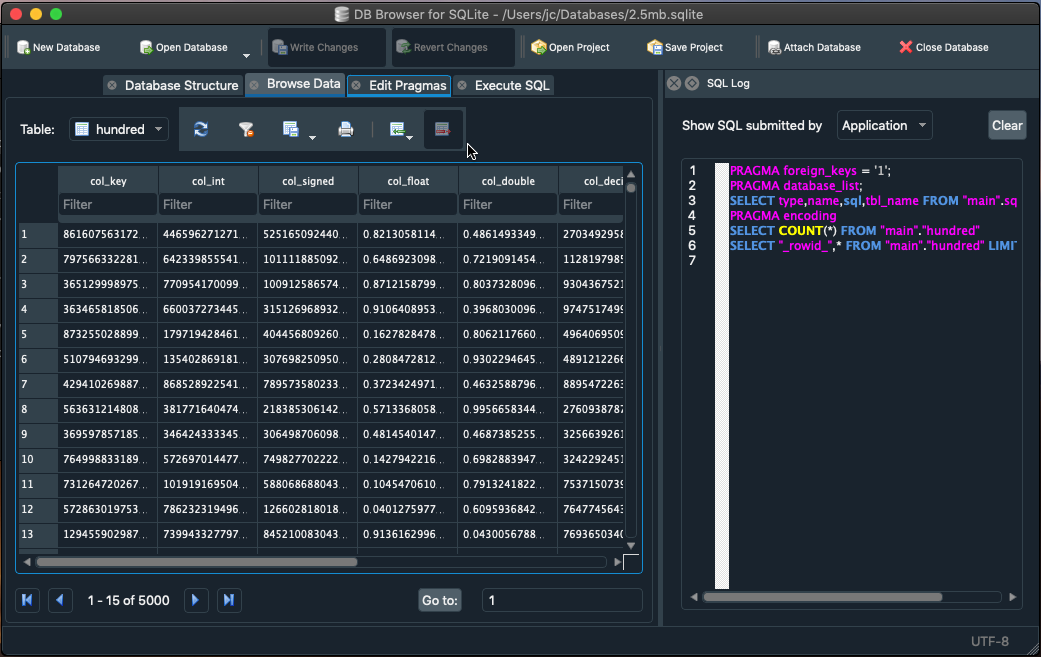Clear all column filters
This screenshot has width=1041, height=657.
coord(246,130)
